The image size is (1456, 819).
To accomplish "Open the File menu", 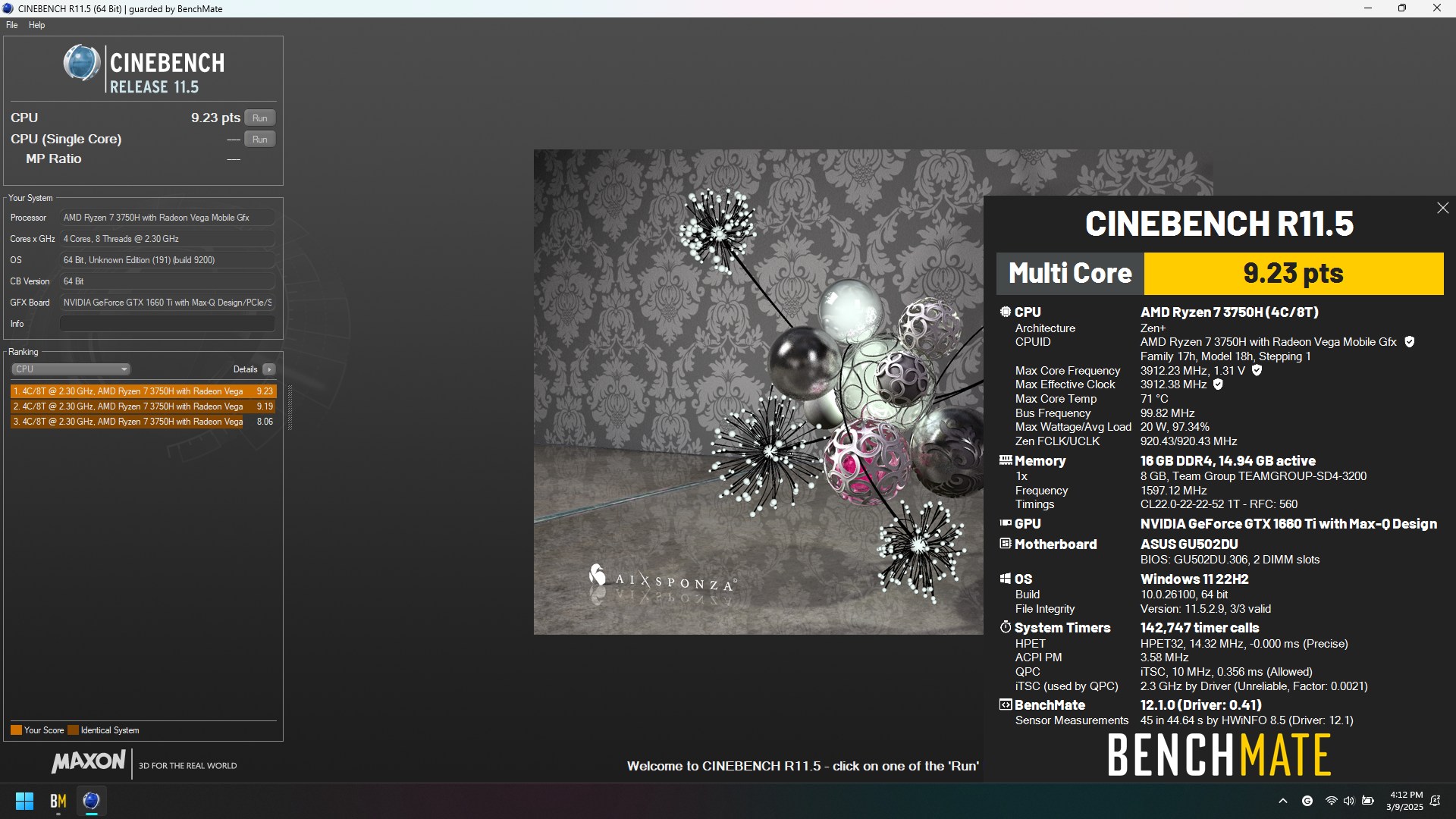I will click(x=12, y=25).
